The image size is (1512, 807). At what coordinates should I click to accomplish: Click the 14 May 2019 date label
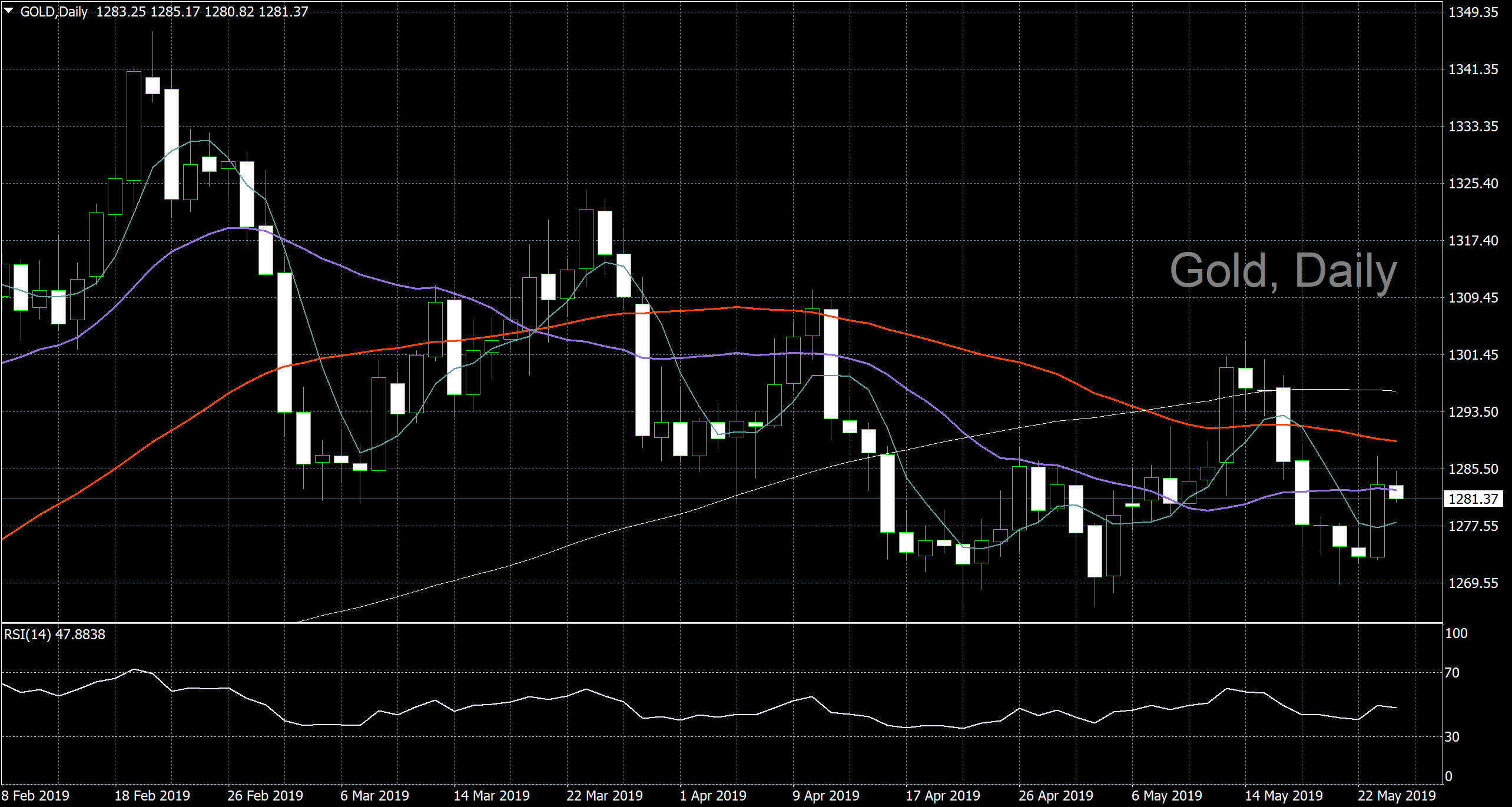pyautogui.click(x=1284, y=796)
